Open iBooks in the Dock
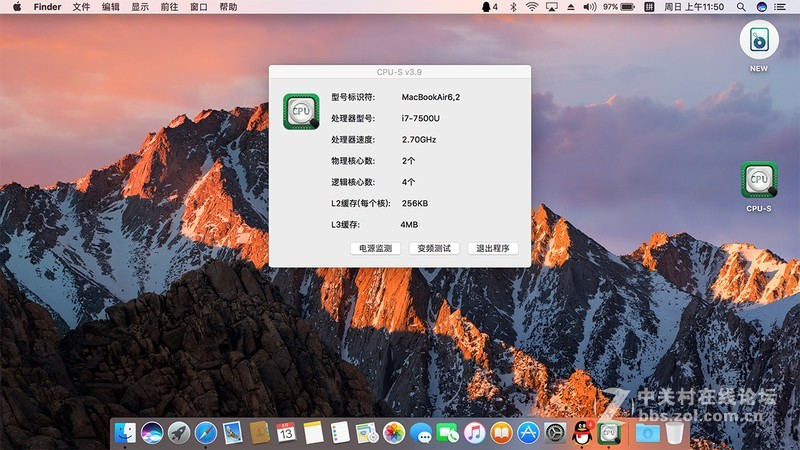This screenshot has width=800, height=450. [x=502, y=433]
